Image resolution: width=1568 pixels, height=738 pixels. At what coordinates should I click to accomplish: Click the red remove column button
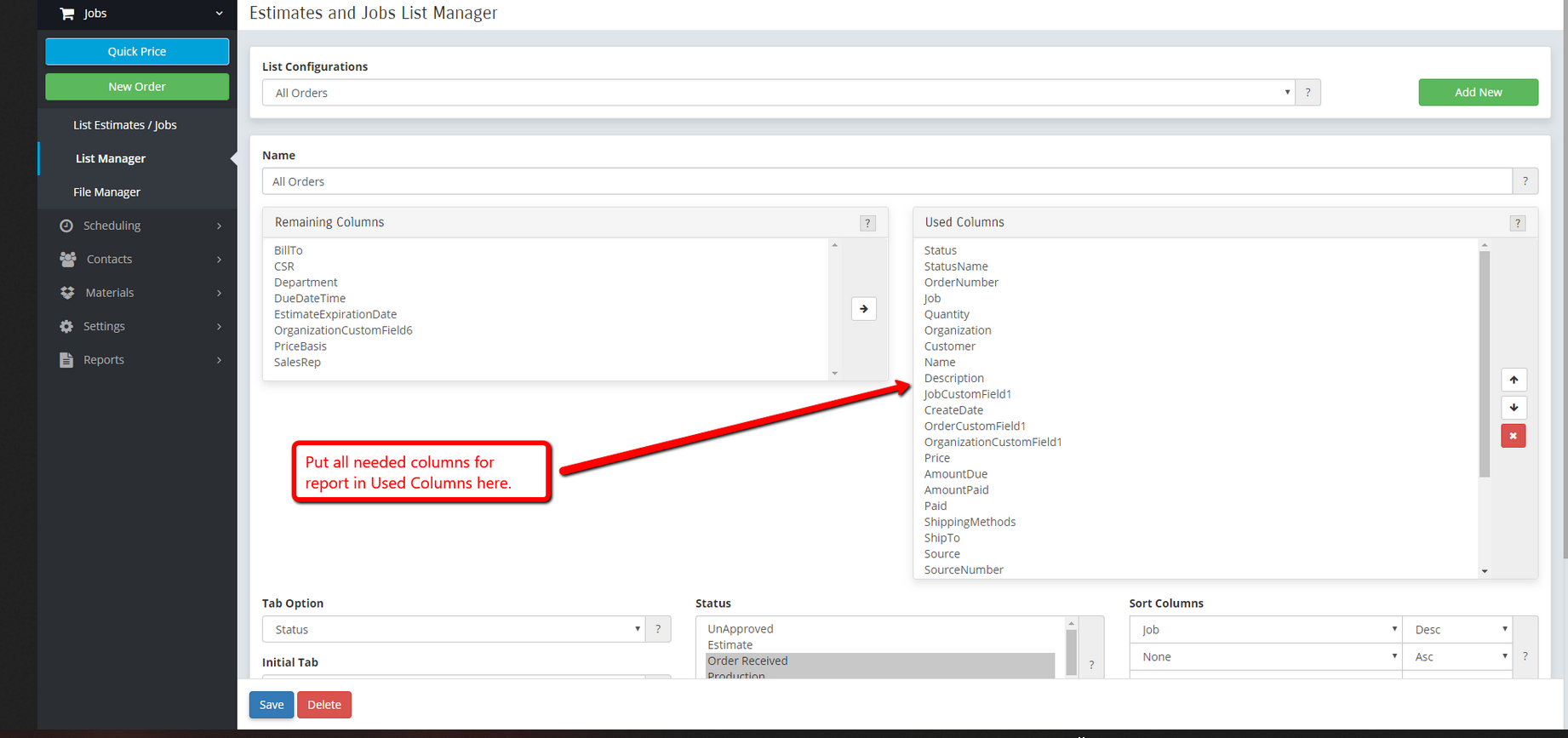(1513, 436)
